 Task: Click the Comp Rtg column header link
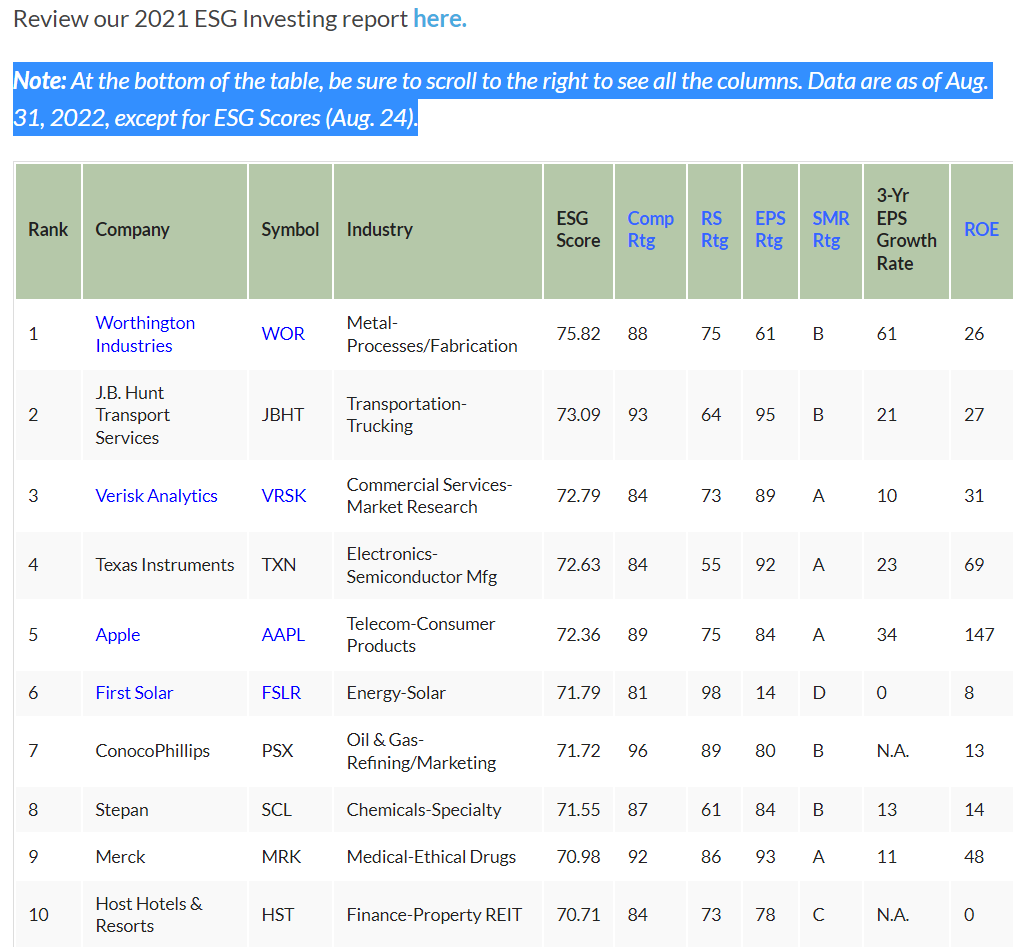tap(651, 229)
